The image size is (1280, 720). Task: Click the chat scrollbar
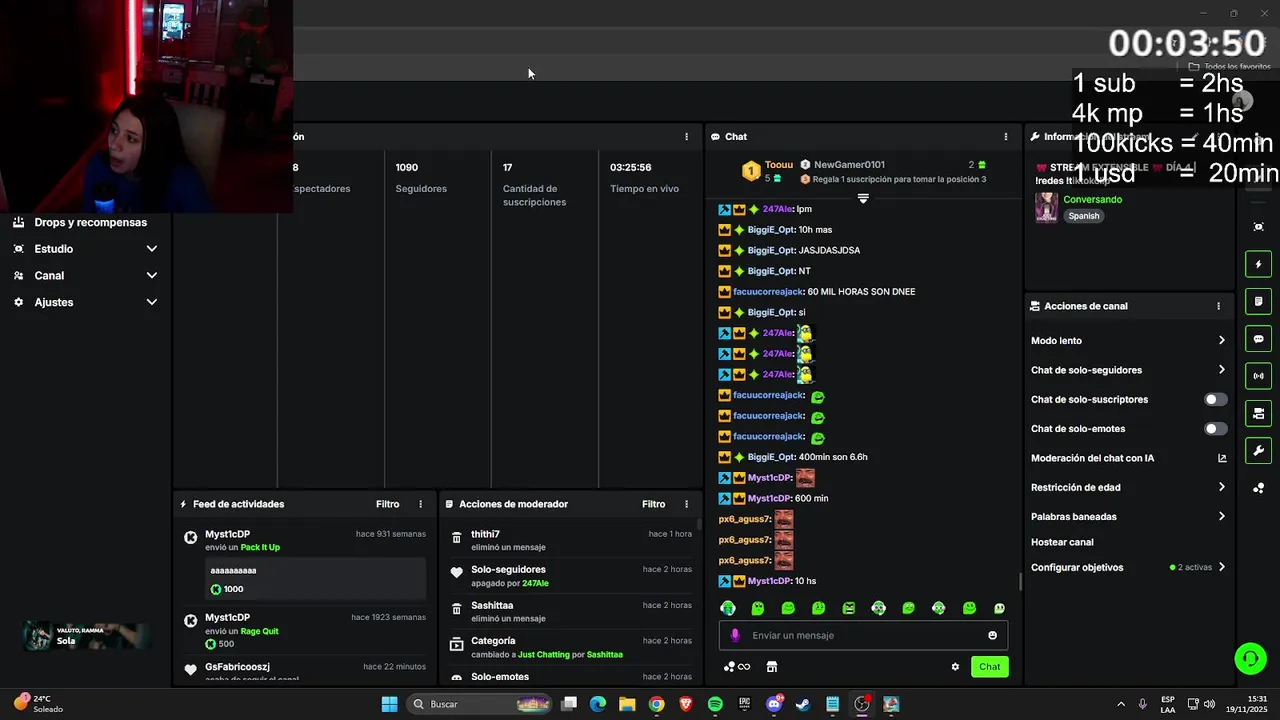[x=1020, y=581]
